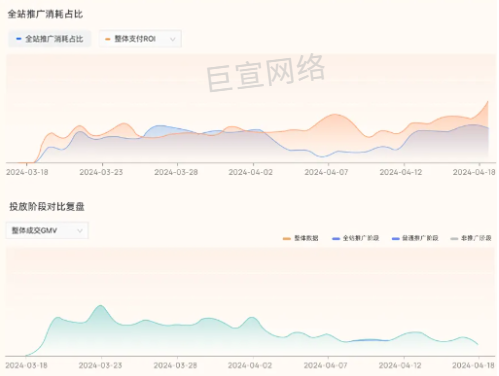499x376 pixels.
Task: Click 2024-04-18 on the GMV chart axis
Action: pos(473,365)
